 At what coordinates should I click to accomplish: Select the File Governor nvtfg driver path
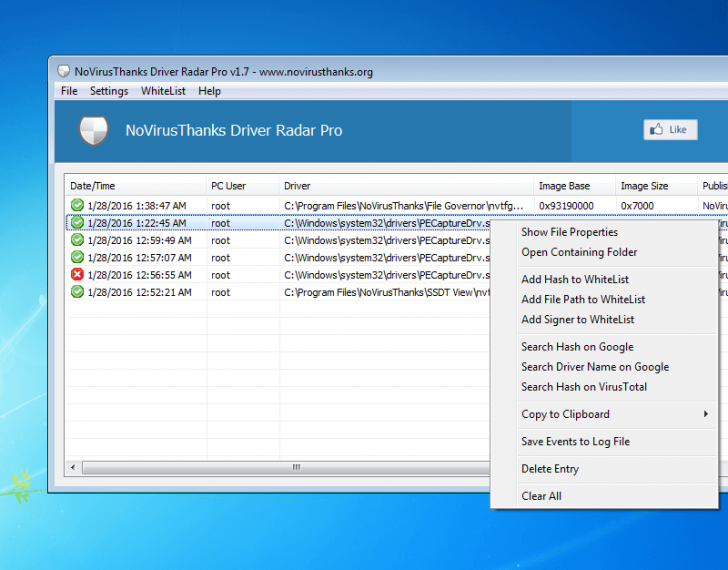pyautogui.click(x=403, y=206)
